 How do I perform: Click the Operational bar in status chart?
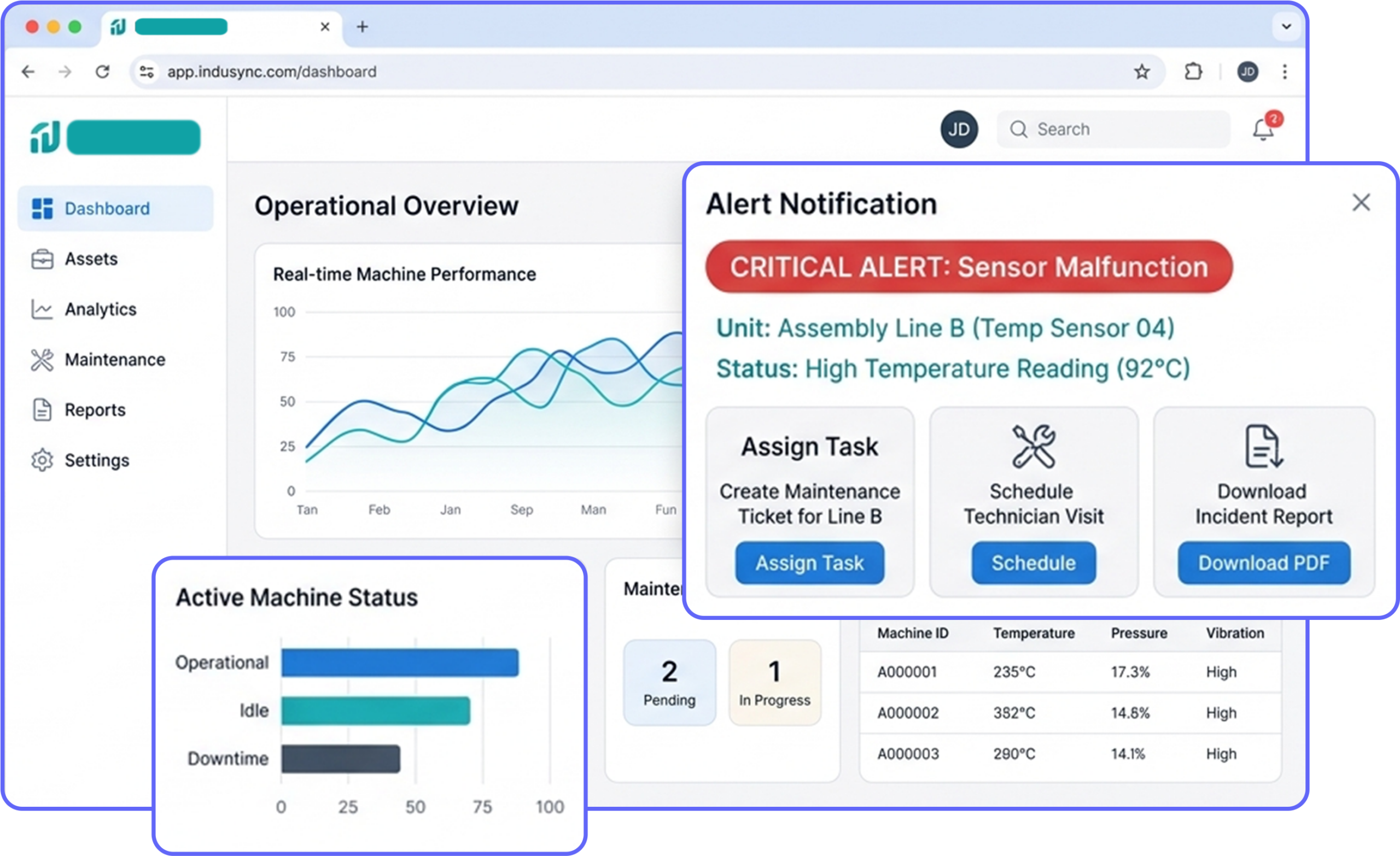pyautogui.click(x=400, y=662)
